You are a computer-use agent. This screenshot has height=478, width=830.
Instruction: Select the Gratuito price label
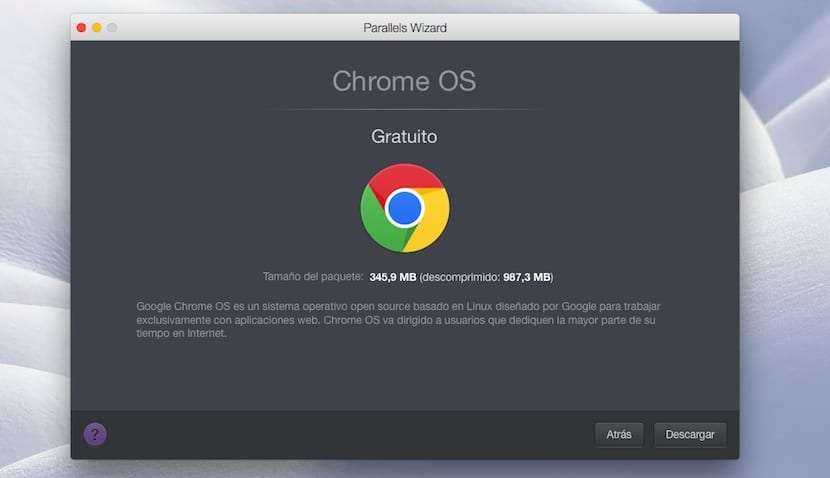pos(404,136)
